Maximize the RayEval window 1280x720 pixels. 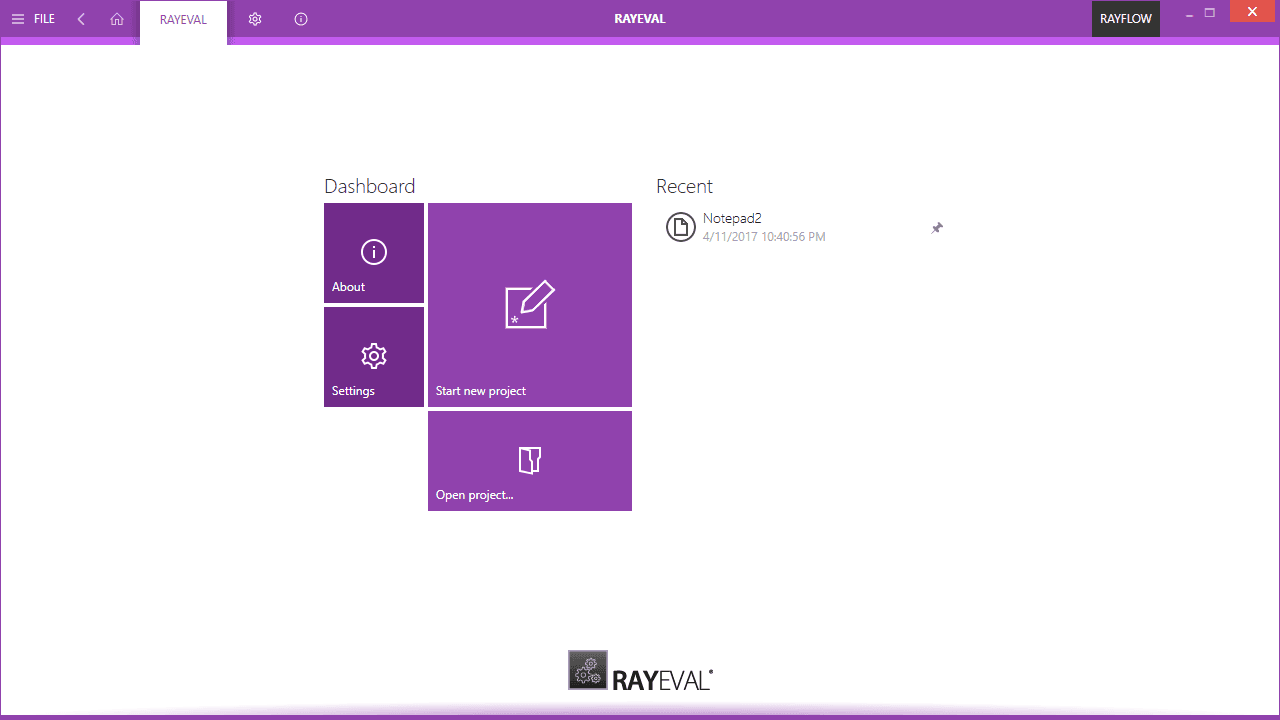click(x=1210, y=13)
